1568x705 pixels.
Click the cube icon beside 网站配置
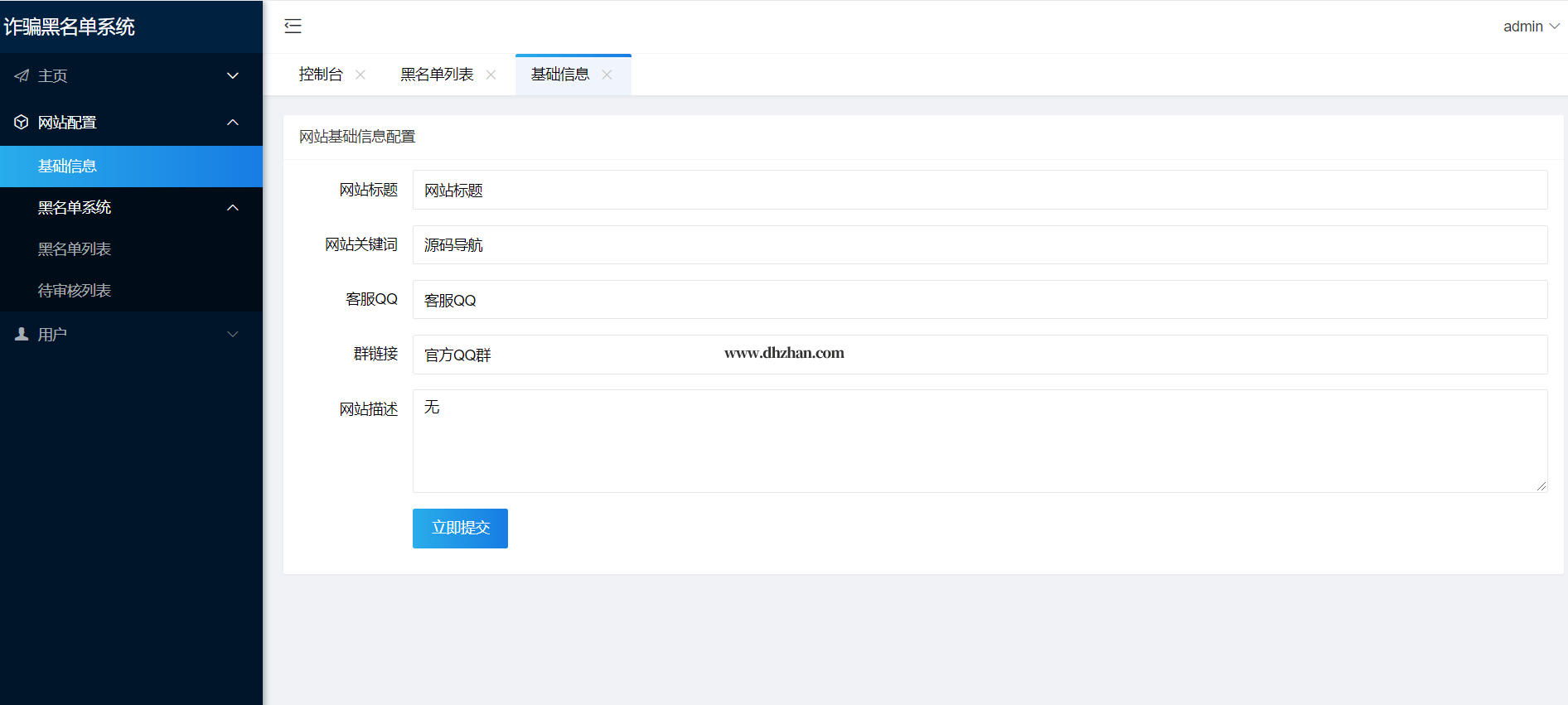(22, 123)
